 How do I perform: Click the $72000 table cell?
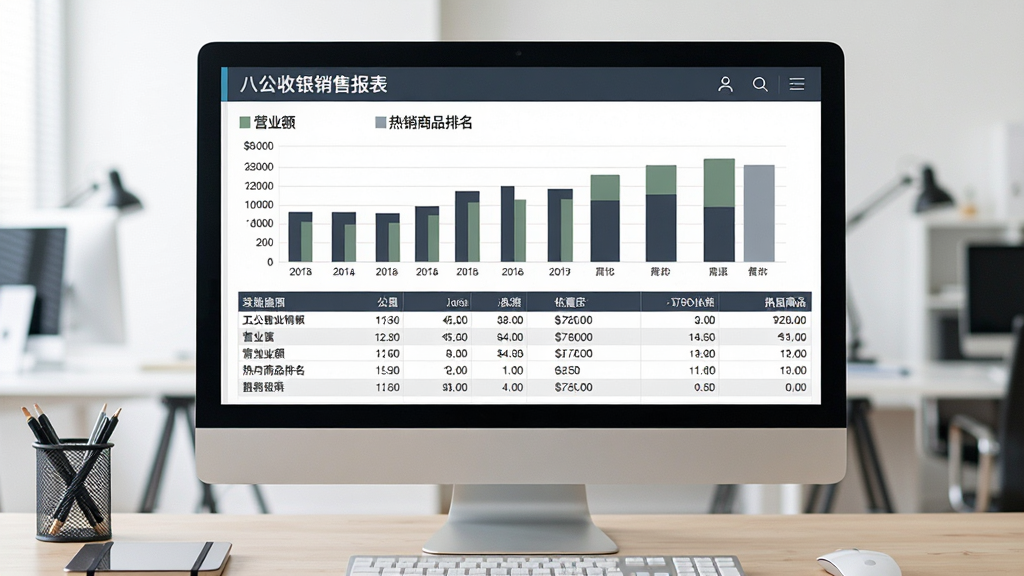tap(573, 320)
